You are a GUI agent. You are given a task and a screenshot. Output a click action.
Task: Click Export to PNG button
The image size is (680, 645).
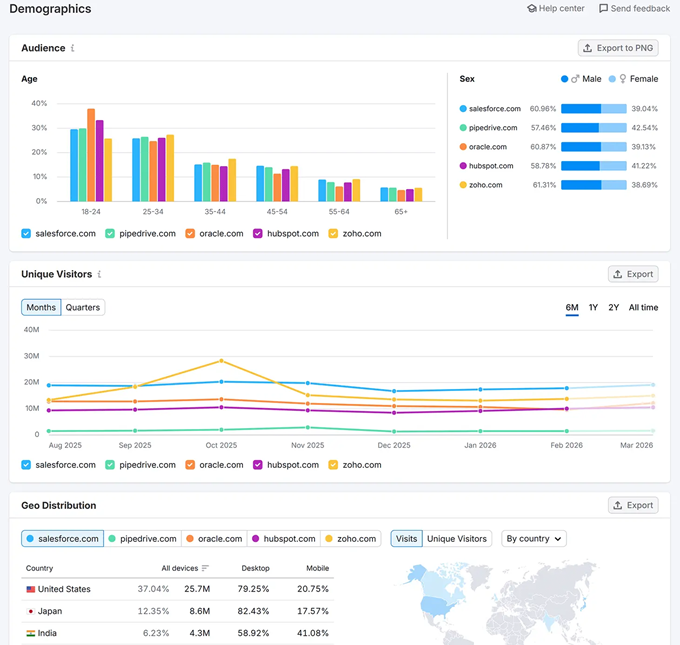[x=618, y=48]
